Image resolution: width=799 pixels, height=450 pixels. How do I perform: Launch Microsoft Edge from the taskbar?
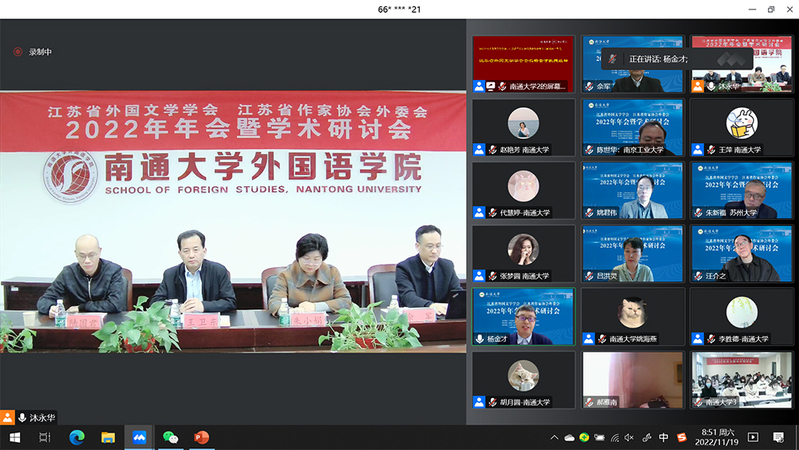[76, 438]
